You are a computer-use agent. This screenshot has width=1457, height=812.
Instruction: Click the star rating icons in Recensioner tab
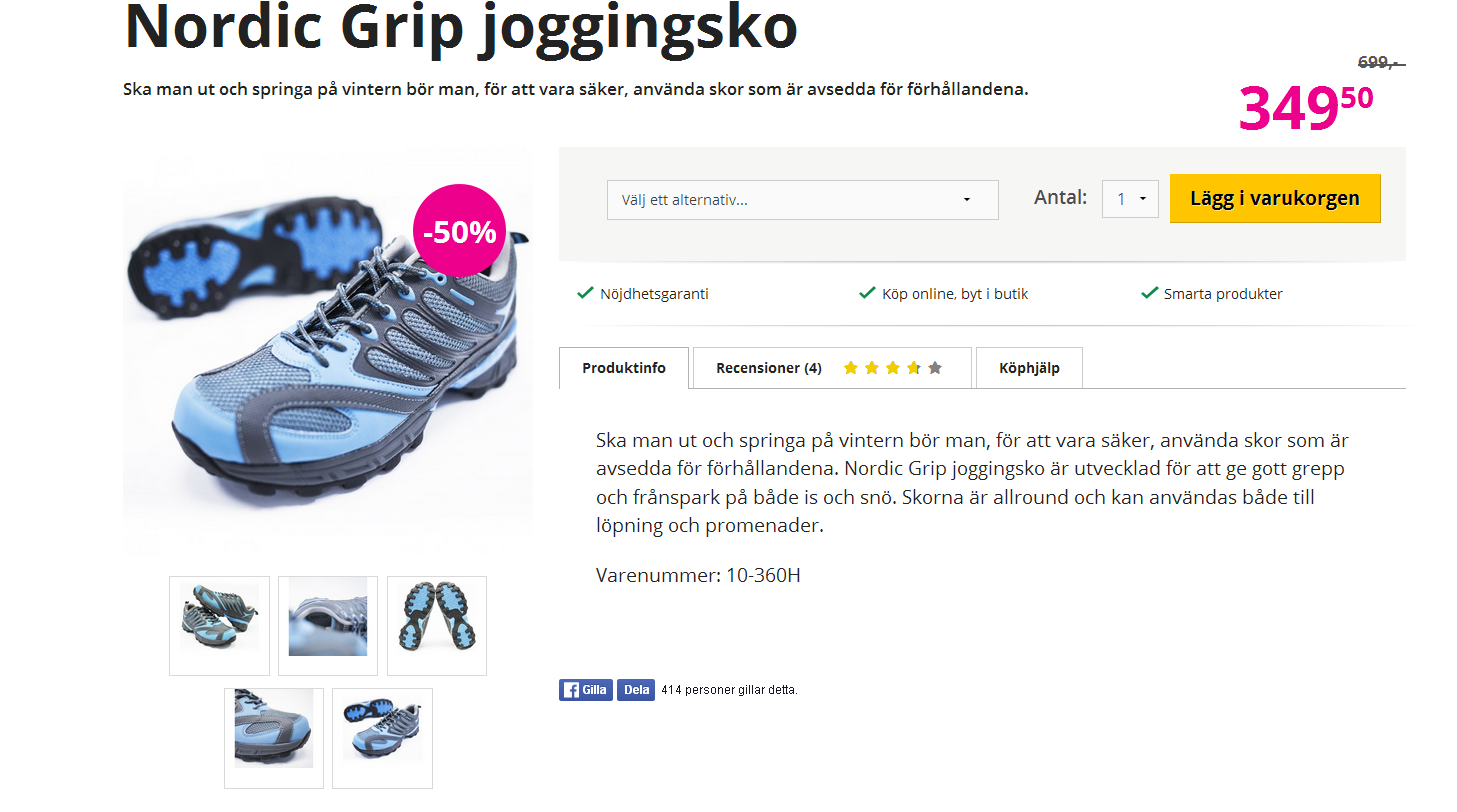click(893, 368)
